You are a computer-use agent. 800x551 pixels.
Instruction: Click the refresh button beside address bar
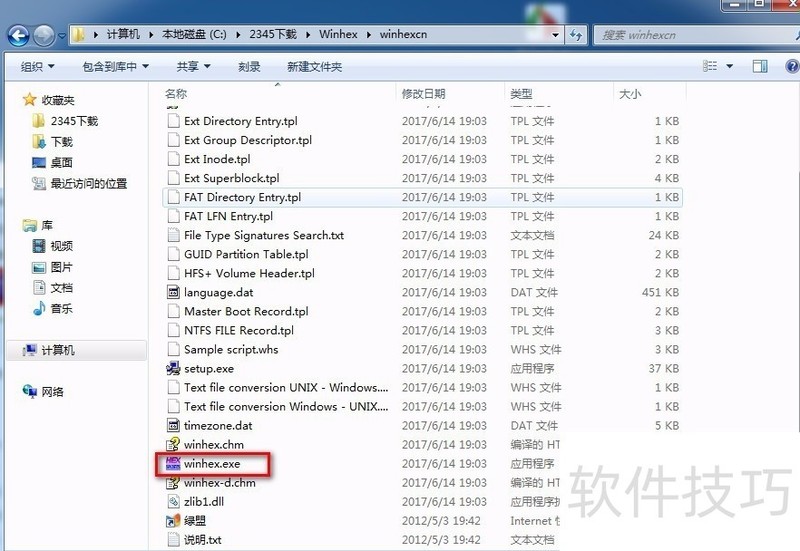(576, 35)
